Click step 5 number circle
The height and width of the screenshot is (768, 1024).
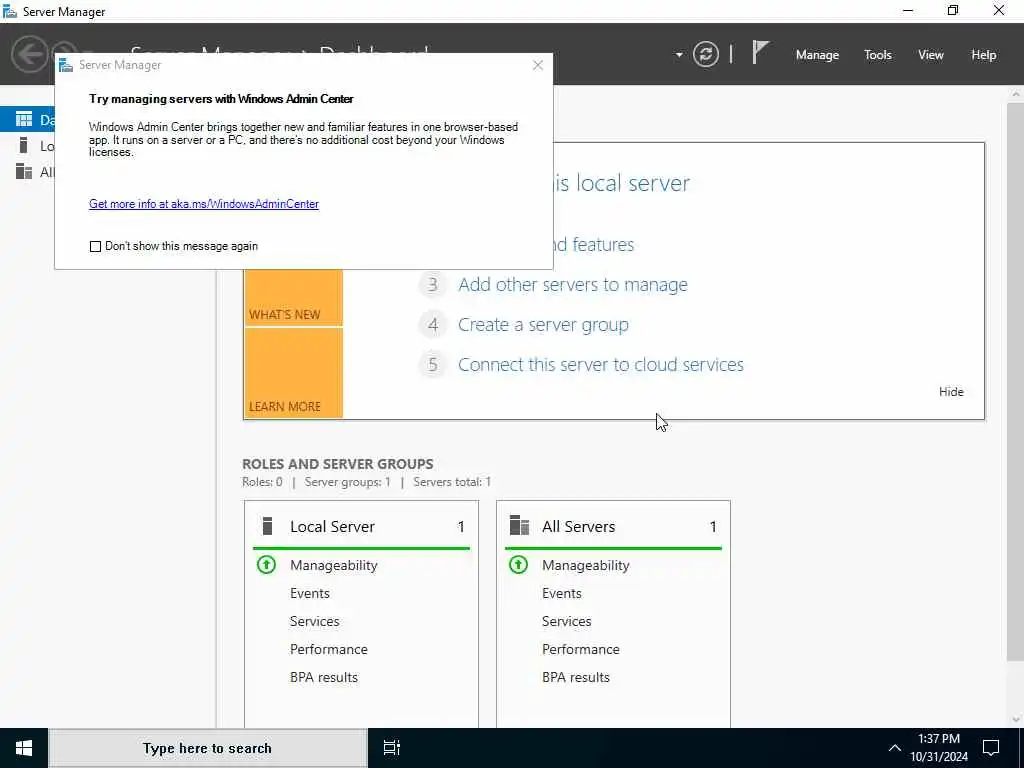point(432,364)
